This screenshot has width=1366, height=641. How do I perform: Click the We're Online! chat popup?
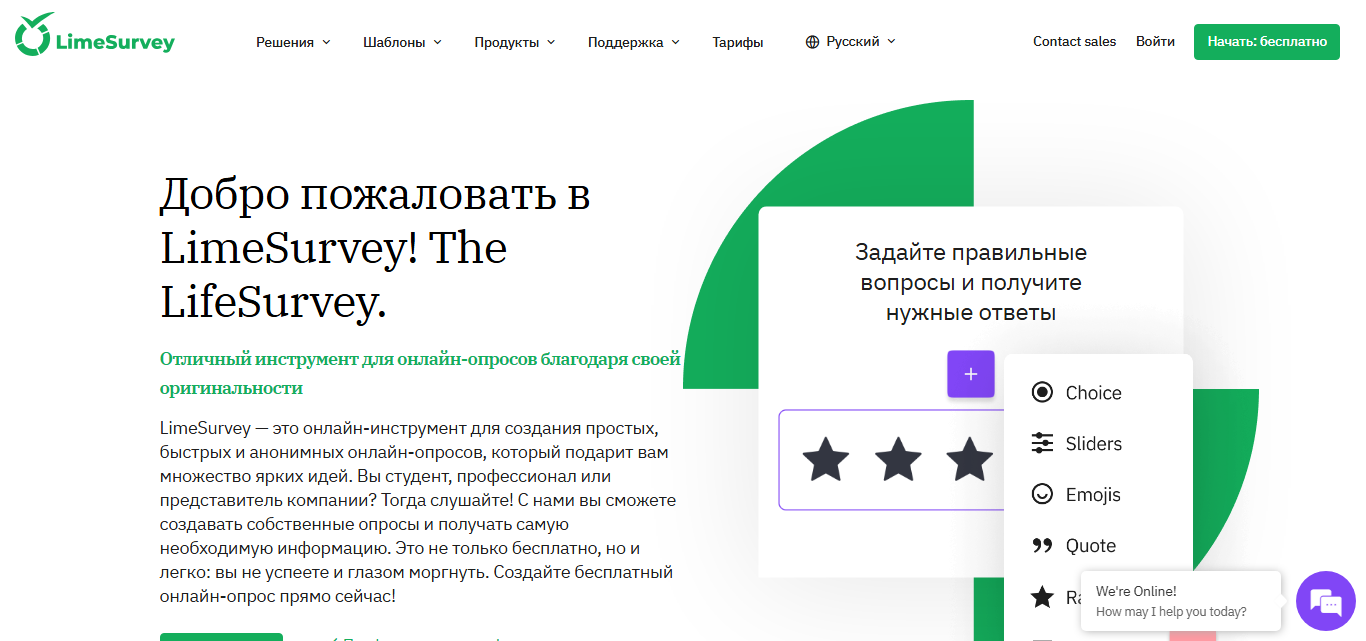click(x=1181, y=601)
